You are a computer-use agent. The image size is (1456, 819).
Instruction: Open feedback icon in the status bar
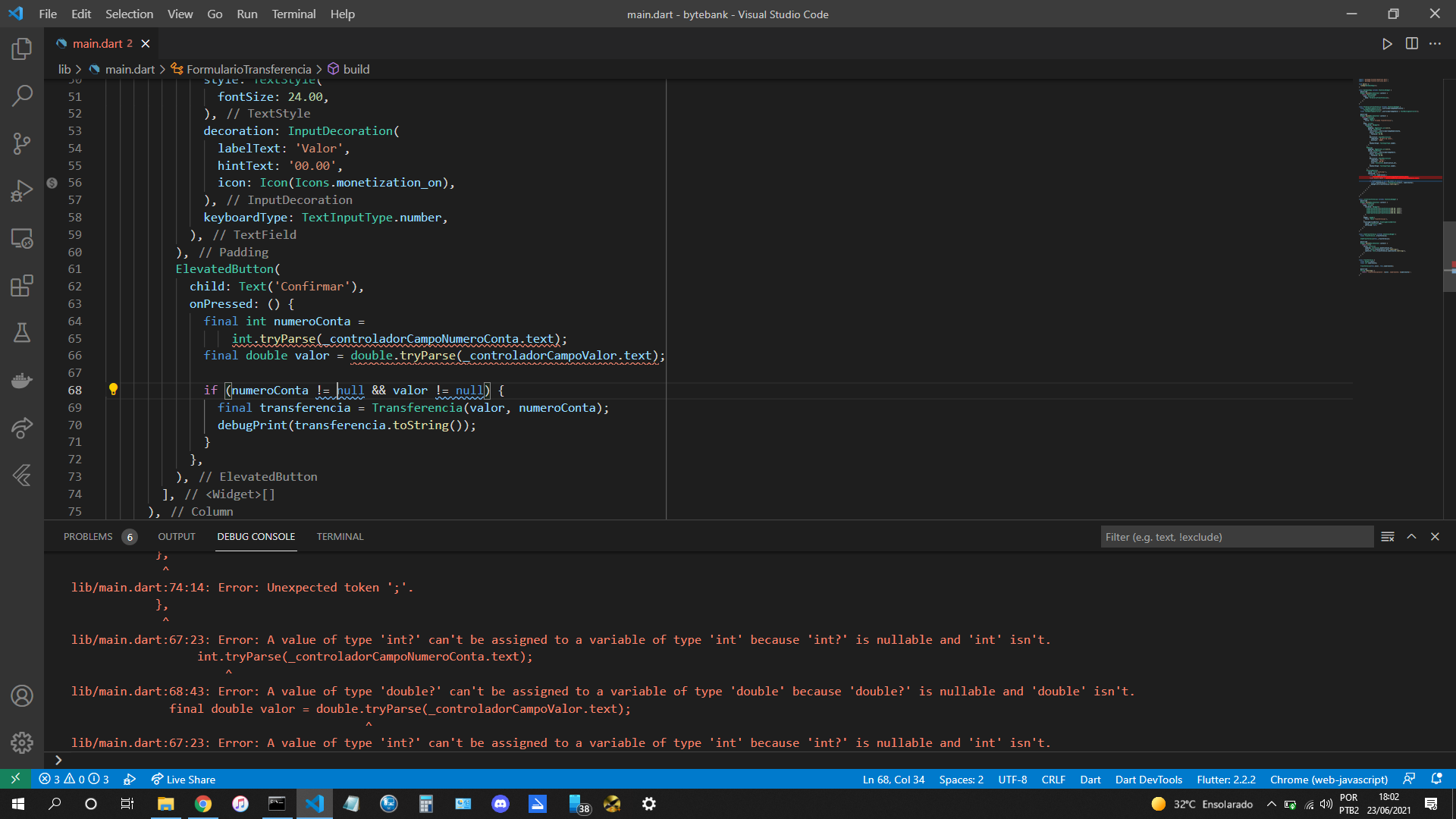click(x=1409, y=779)
